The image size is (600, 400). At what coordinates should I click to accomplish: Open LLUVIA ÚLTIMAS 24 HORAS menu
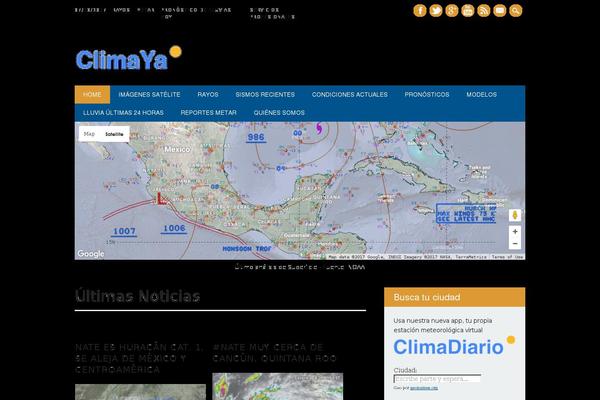(x=123, y=113)
